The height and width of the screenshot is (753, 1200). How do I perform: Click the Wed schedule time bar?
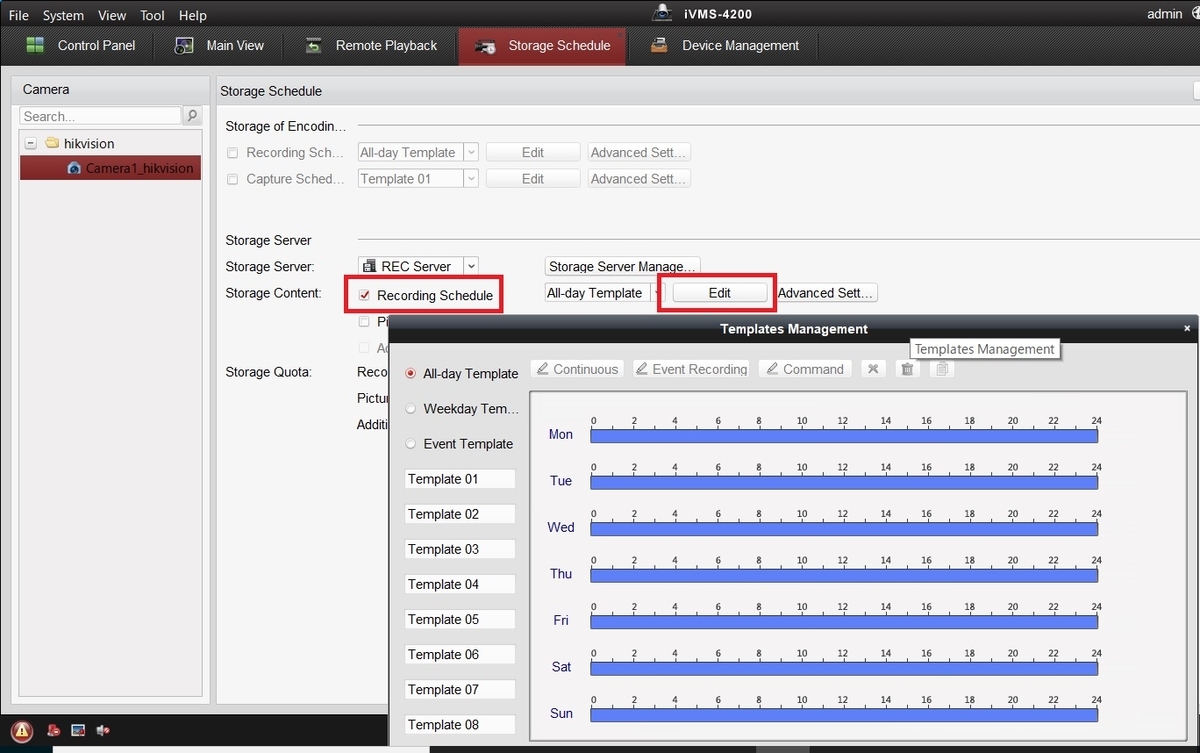pos(844,528)
